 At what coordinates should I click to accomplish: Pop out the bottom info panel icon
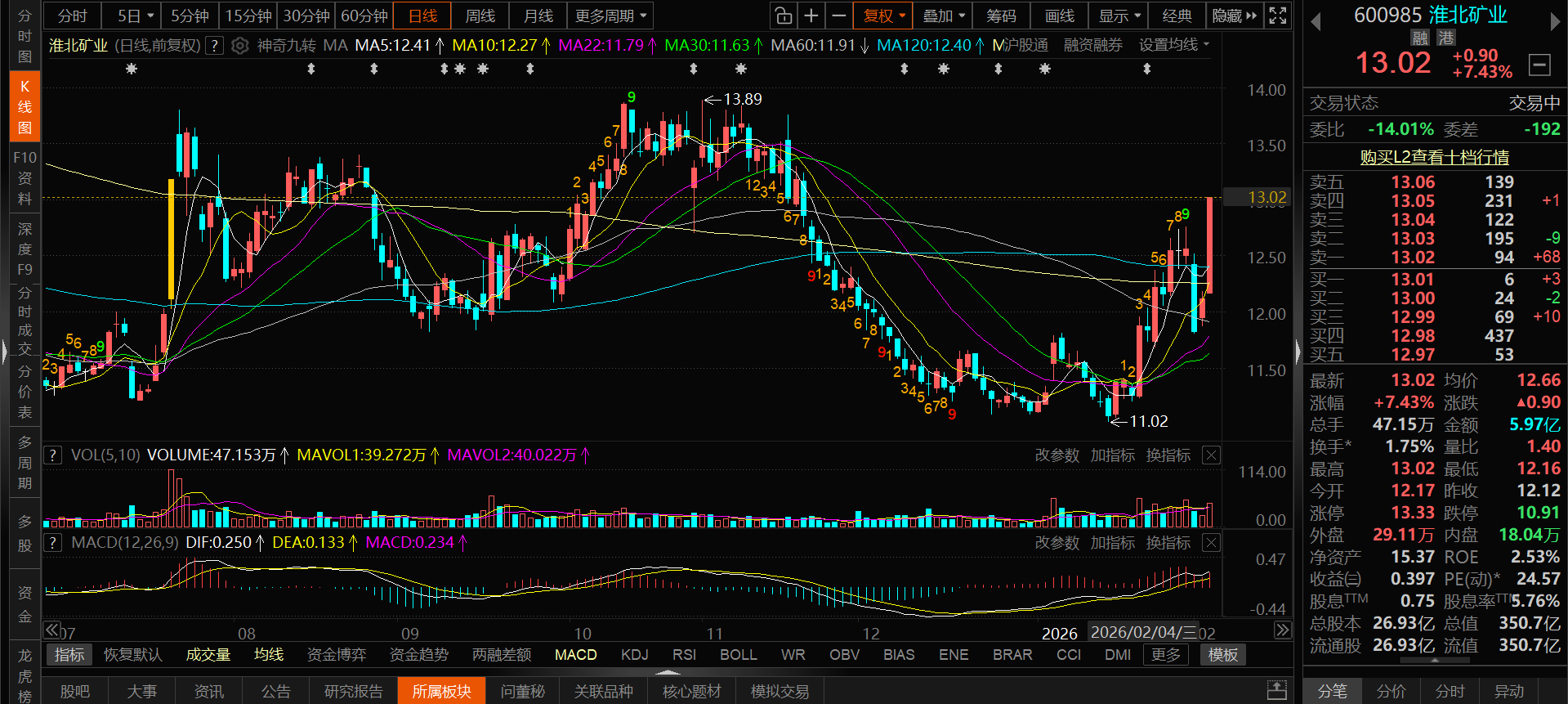1276,690
